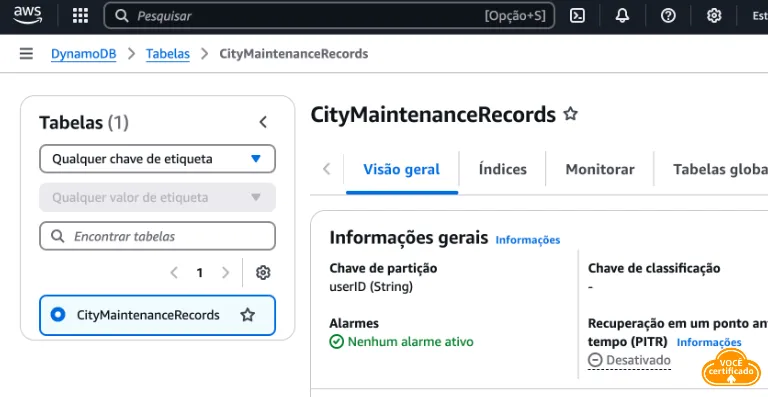Open the Qualquer chave de etiqueta dropdown
The image size is (768, 397).
point(157,159)
